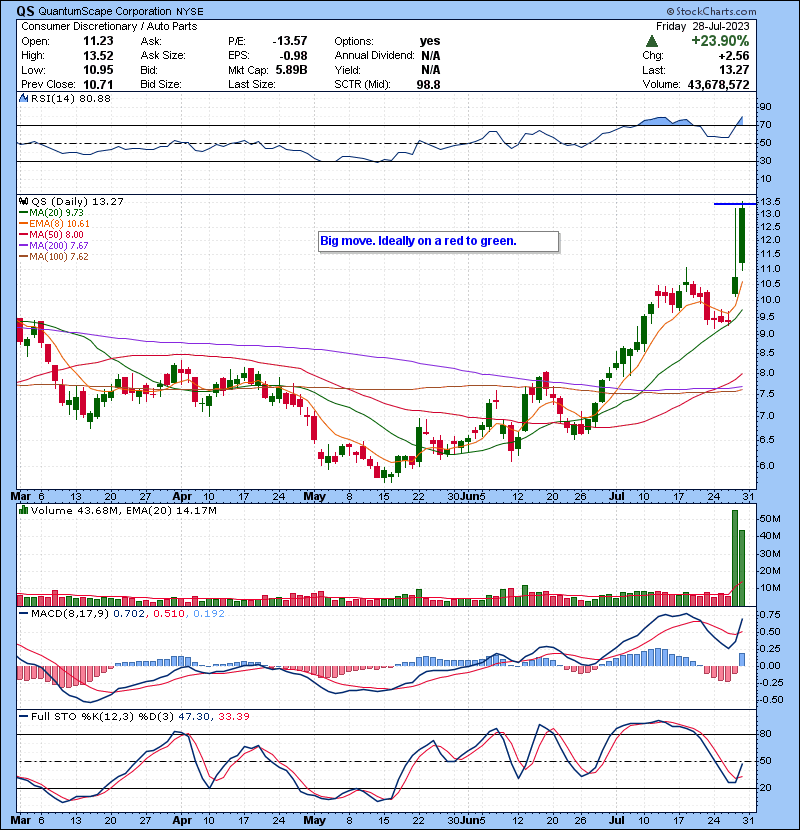Click the candlestick icon beside QS (Daily)

coord(23,201)
